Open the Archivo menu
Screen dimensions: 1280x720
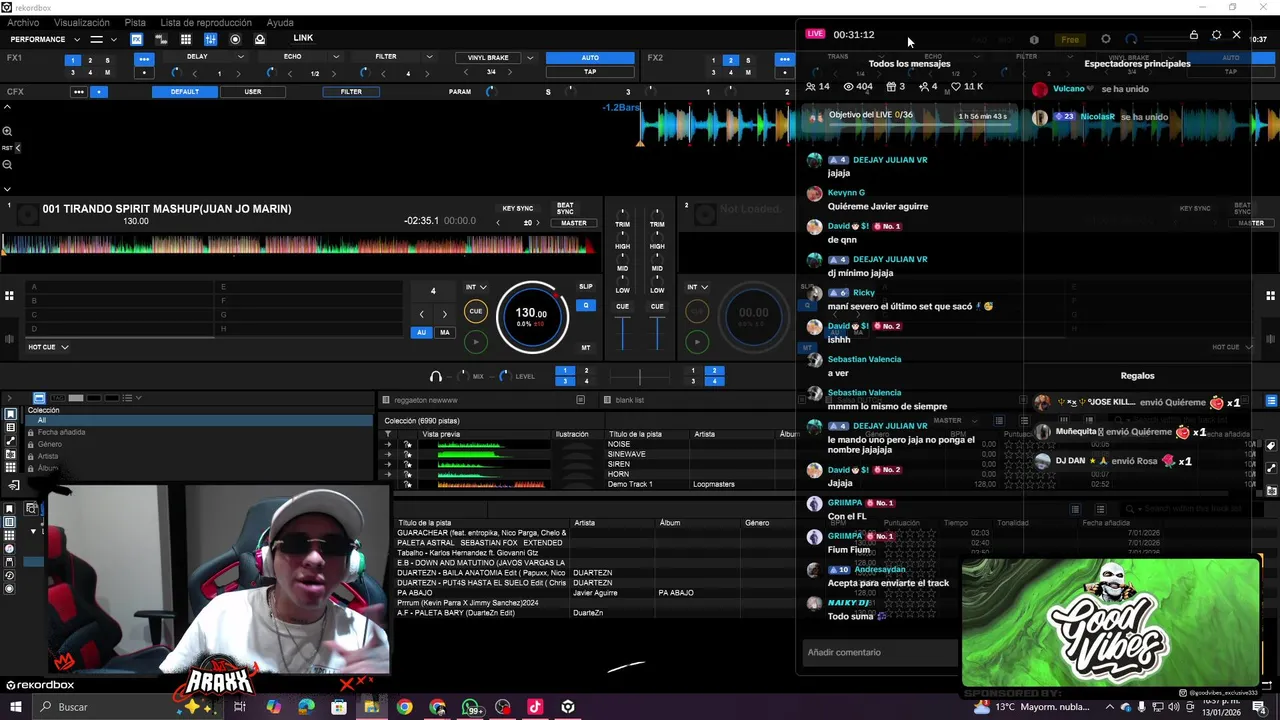coord(23,22)
